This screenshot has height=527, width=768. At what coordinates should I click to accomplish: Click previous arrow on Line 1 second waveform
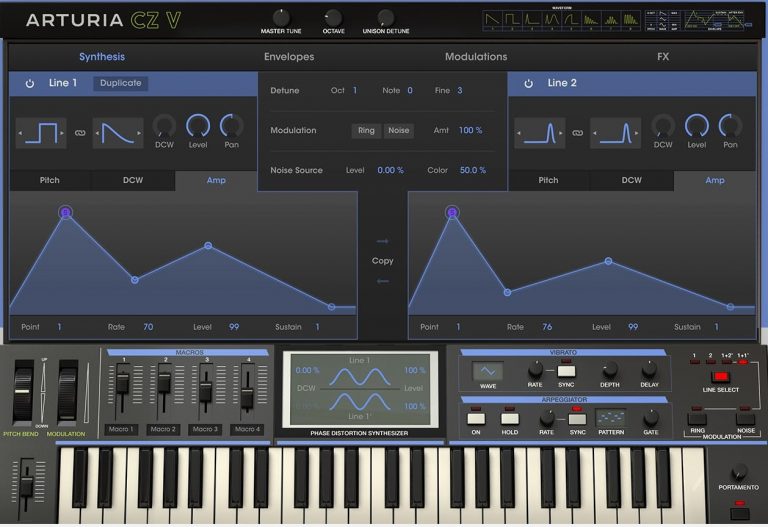pyautogui.click(x=97, y=133)
